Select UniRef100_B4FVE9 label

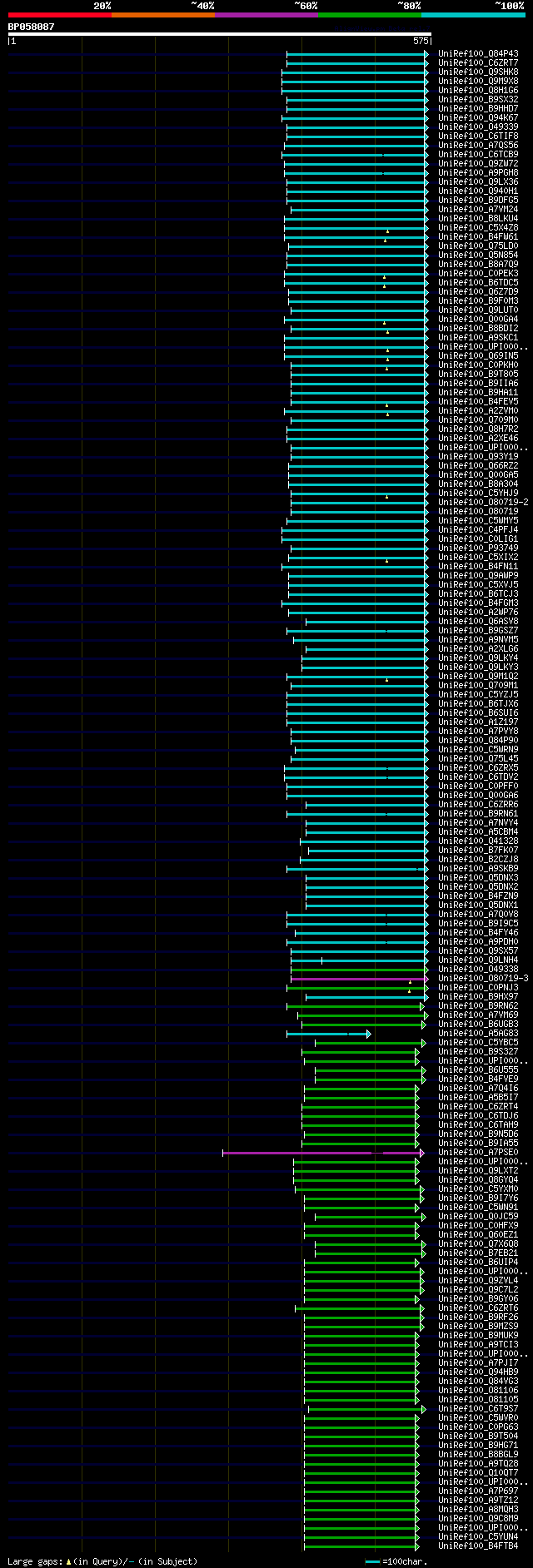[x=478, y=1079]
